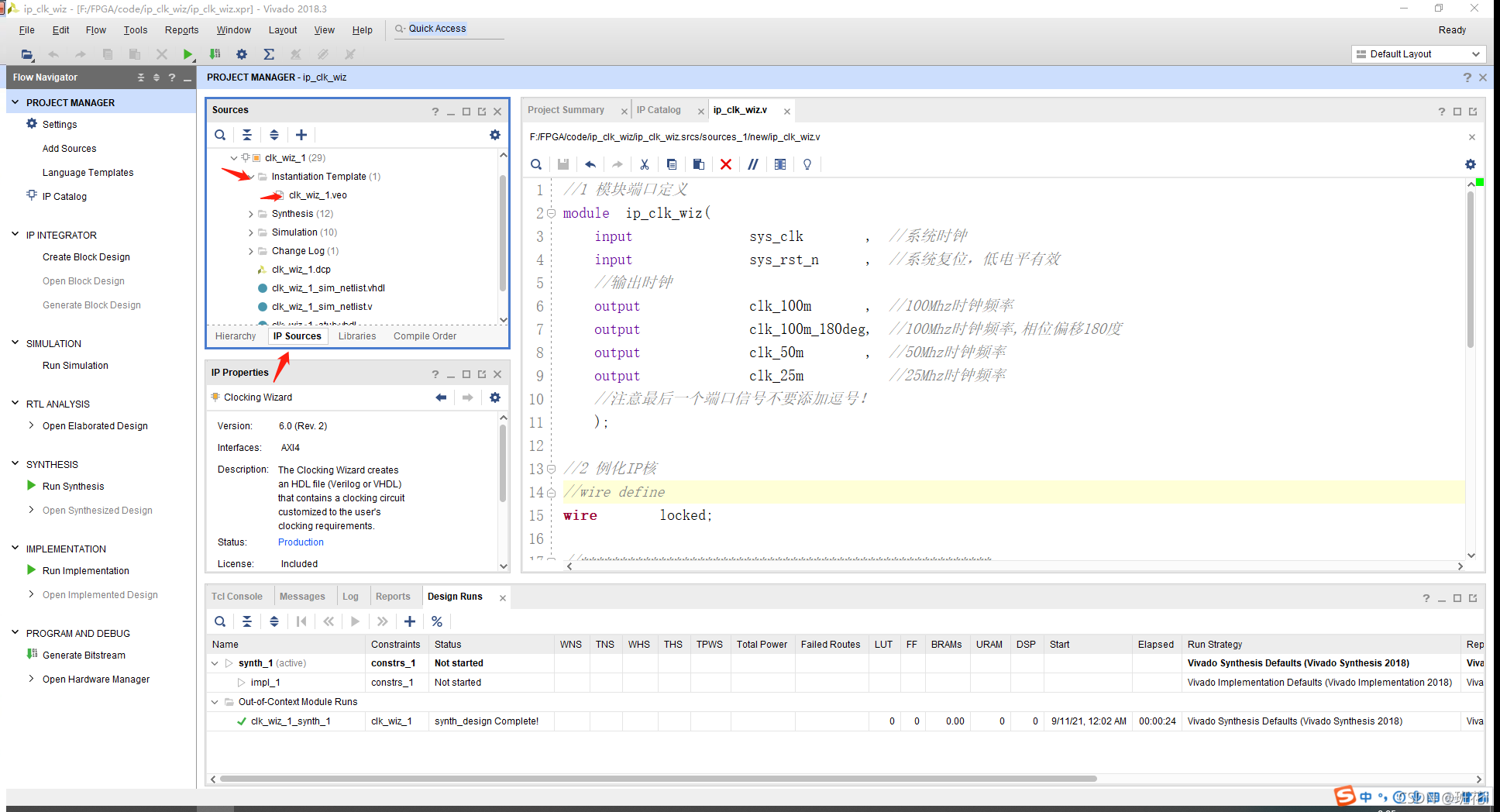1500x812 pixels.
Task: Click Design Runs horizontal scrollbar
Action: pyautogui.click(x=659, y=779)
